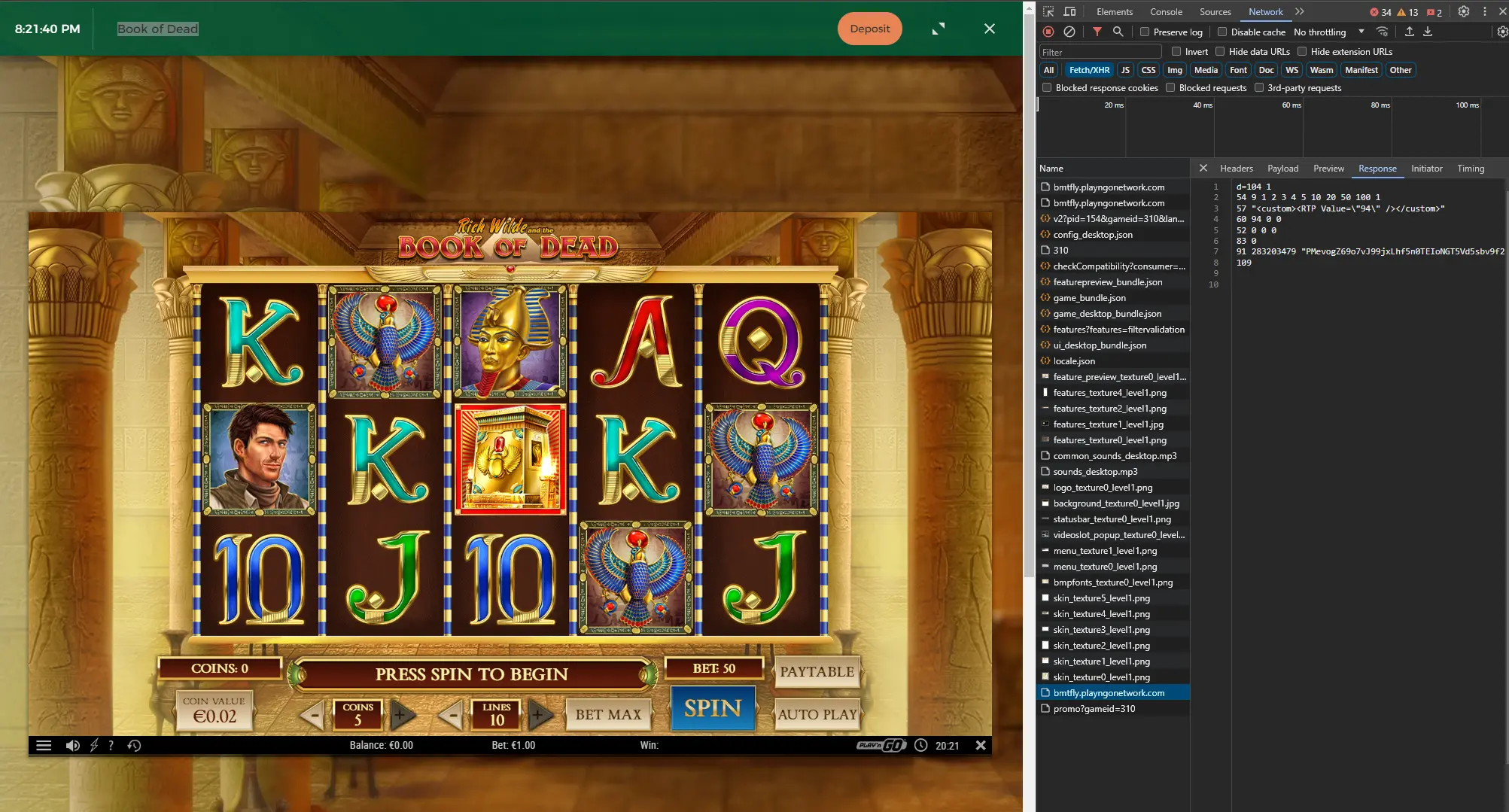Increase coins with plus arrow
This screenshot has height=812, width=1509.
401,714
